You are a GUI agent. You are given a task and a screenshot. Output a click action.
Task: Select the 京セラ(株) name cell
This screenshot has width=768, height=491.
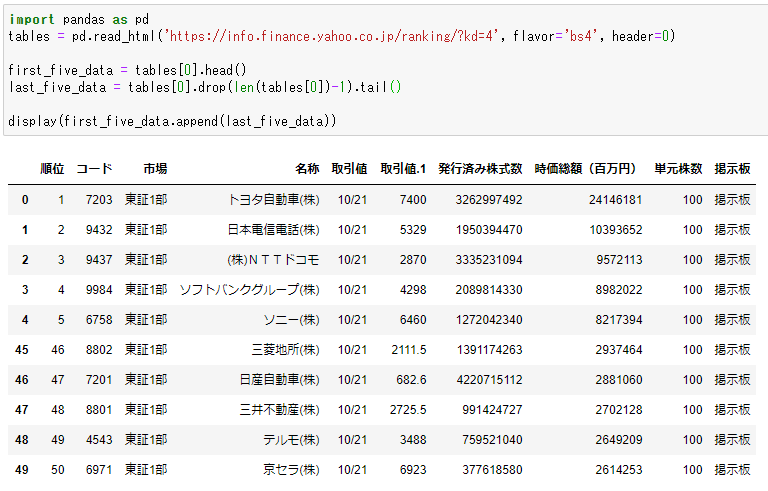click(x=291, y=469)
